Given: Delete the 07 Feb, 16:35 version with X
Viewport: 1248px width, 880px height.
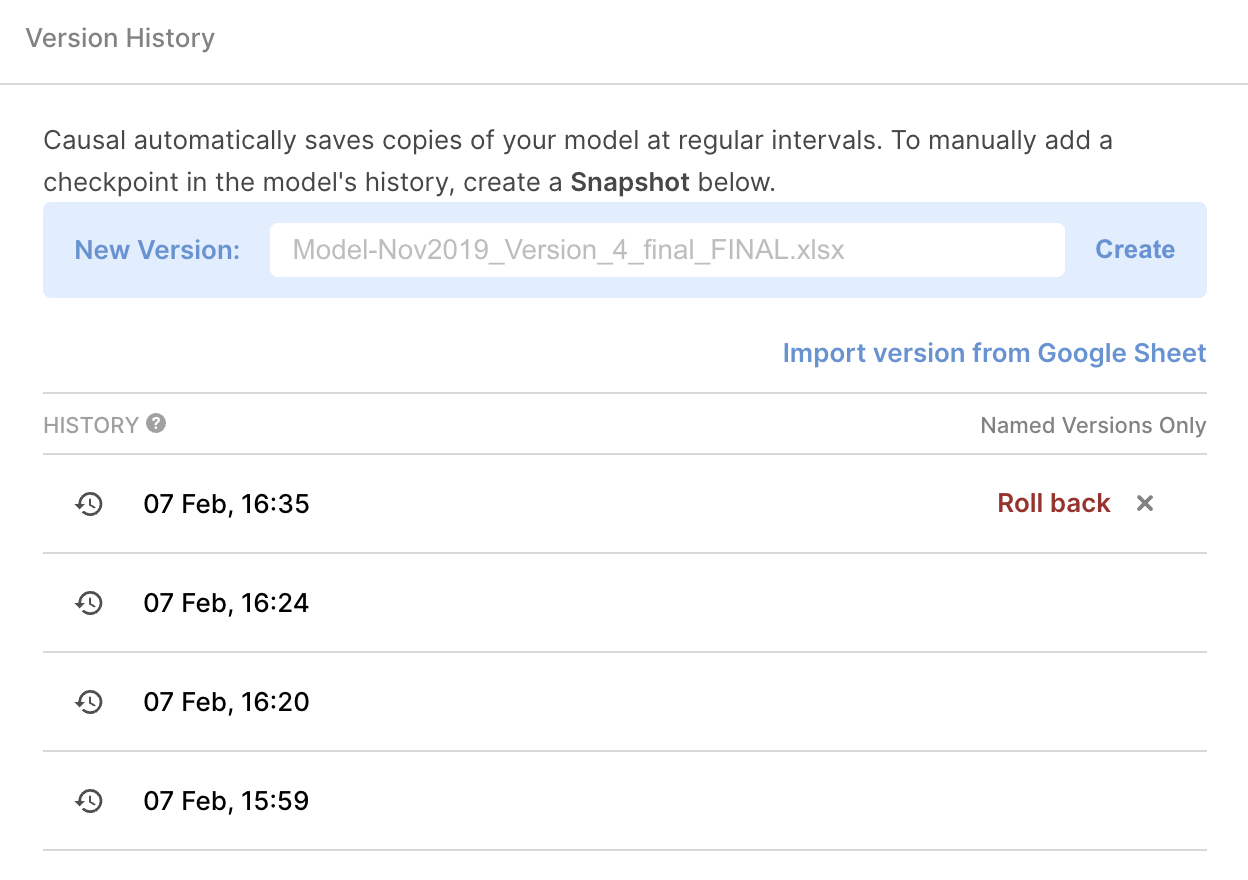Looking at the screenshot, I should (x=1145, y=503).
